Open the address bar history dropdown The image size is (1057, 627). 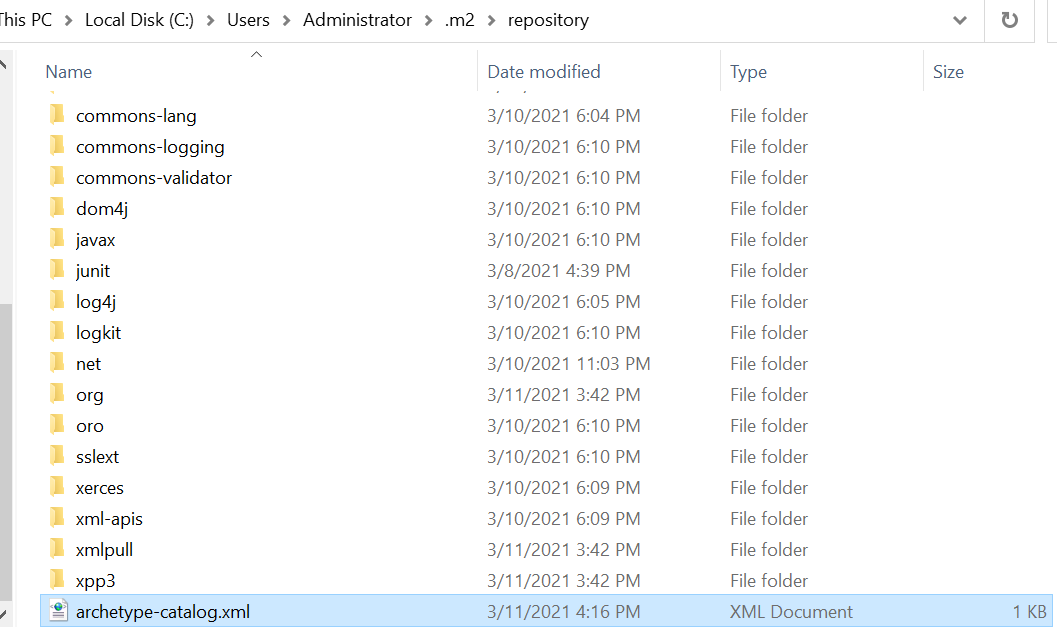point(959,21)
